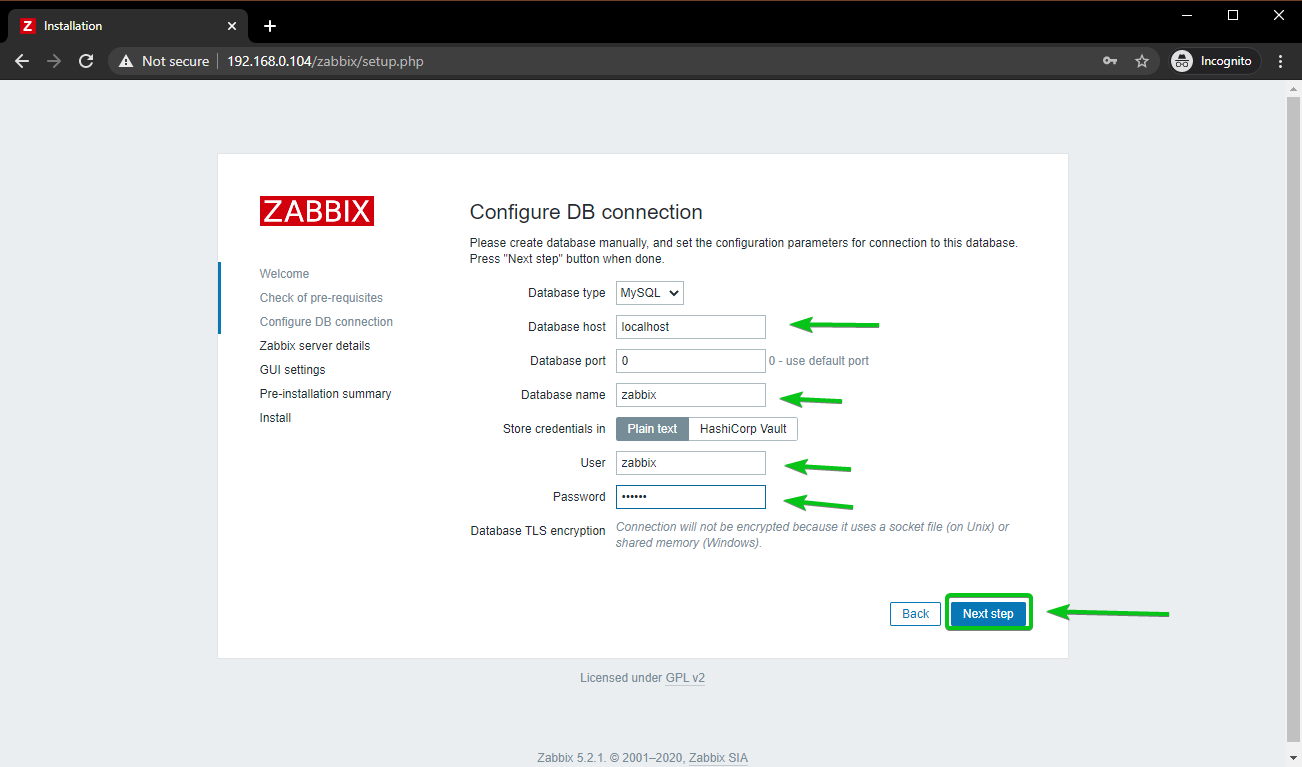Click the saved password key icon
Screen dimensions: 1302x767
1110,61
